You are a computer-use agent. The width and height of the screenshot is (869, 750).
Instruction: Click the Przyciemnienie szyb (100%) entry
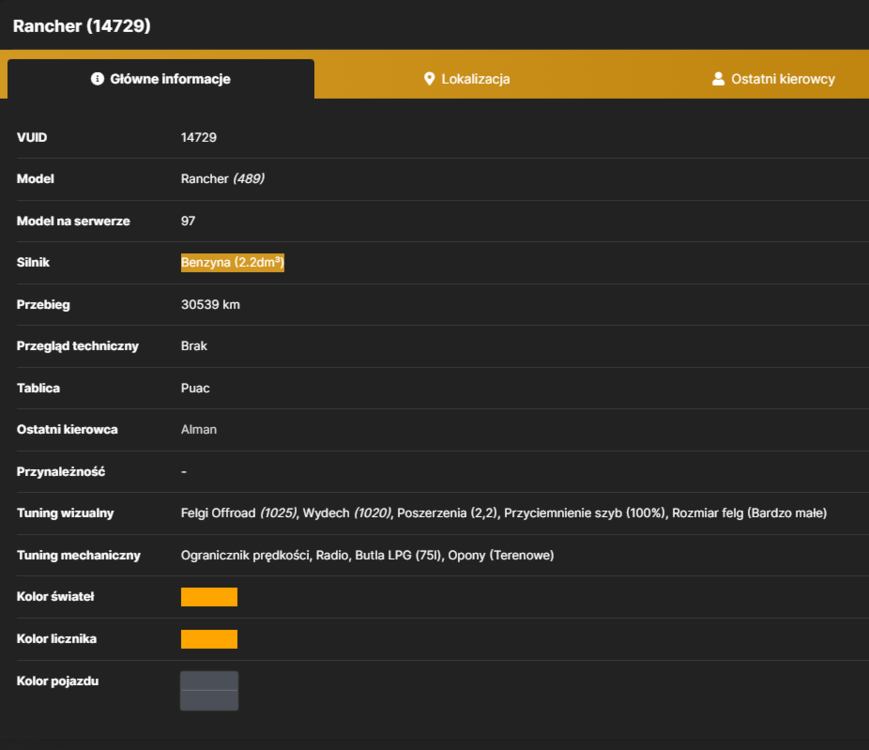click(585, 513)
